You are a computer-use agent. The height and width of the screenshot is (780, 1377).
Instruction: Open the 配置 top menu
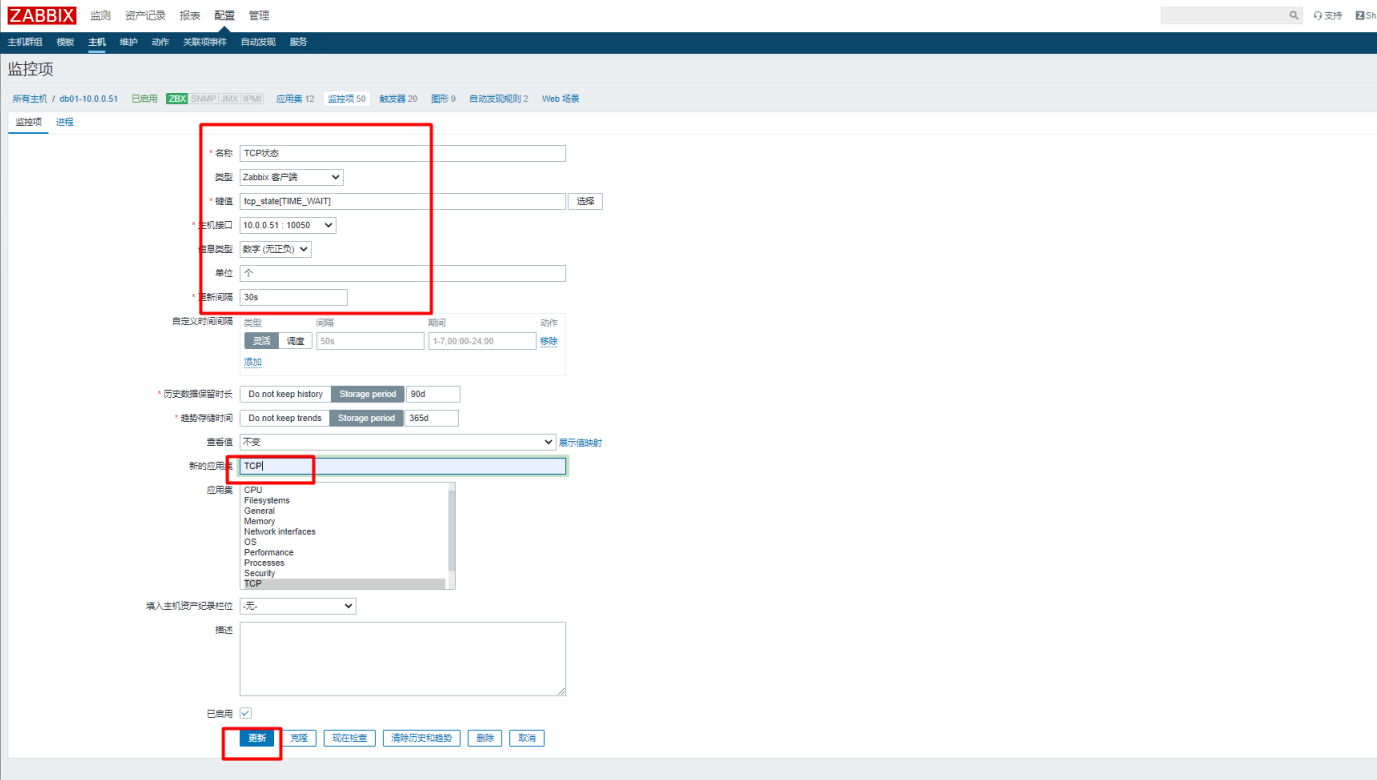pyautogui.click(x=225, y=15)
